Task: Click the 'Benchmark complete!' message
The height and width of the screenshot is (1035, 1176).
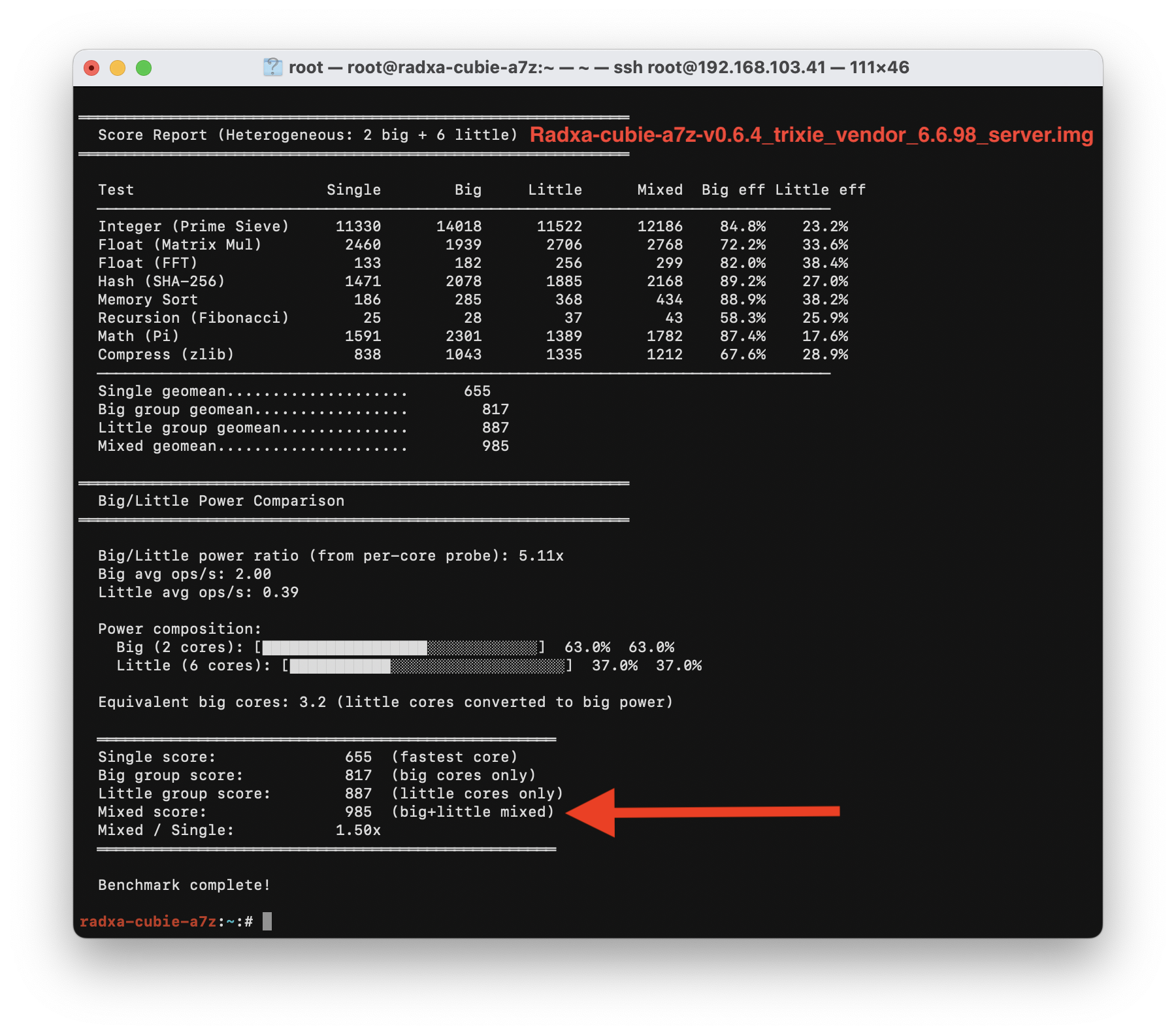Action: pyautogui.click(x=184, y=885)
